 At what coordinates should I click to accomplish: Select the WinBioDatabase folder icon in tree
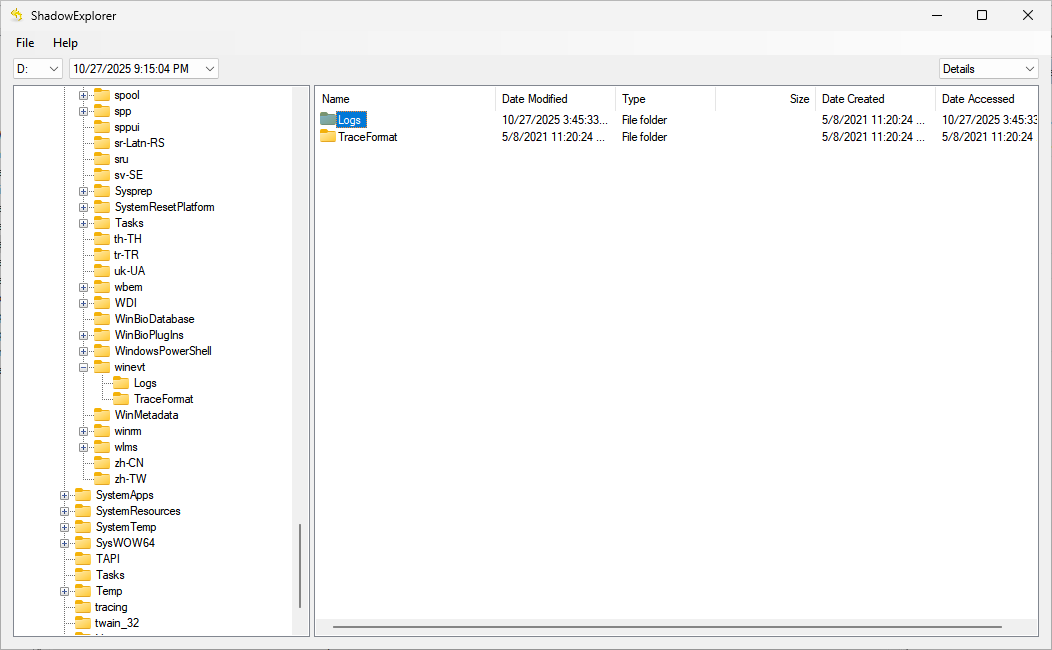102,319
